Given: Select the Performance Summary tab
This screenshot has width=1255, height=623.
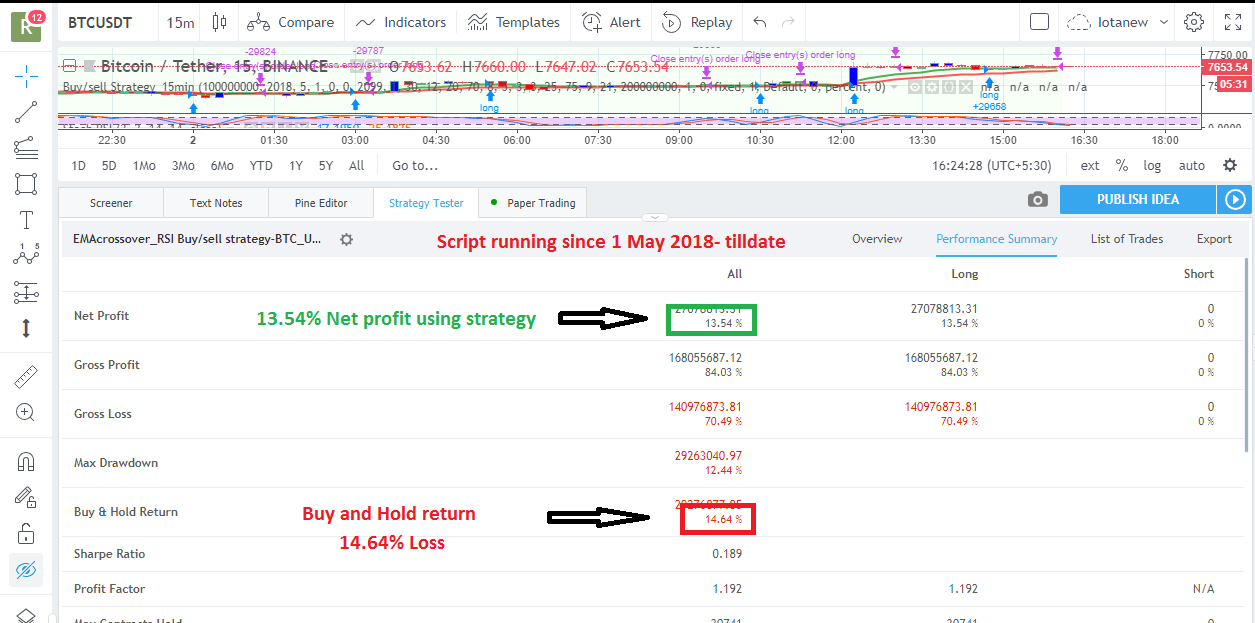Looking at the screenshot, I should pyautogui.click(x=996, y=239).
